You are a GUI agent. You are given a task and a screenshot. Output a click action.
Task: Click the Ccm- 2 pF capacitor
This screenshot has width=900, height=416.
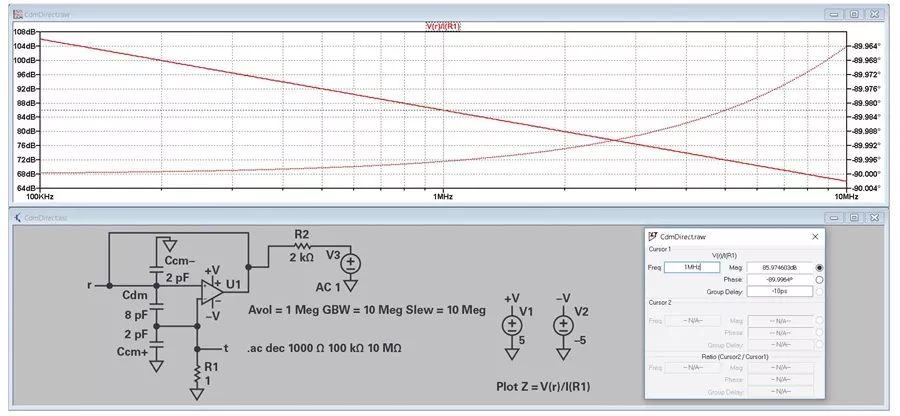click(156, 268)
